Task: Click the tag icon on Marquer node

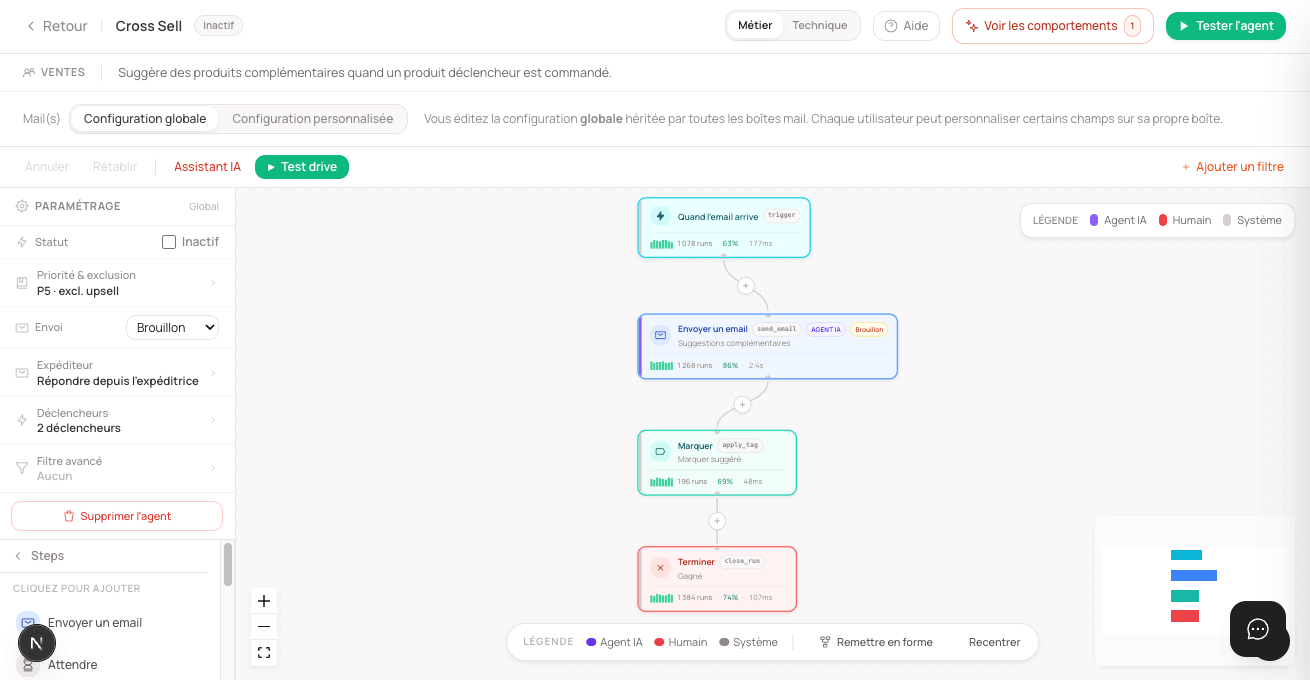Action: pos(660,451)
